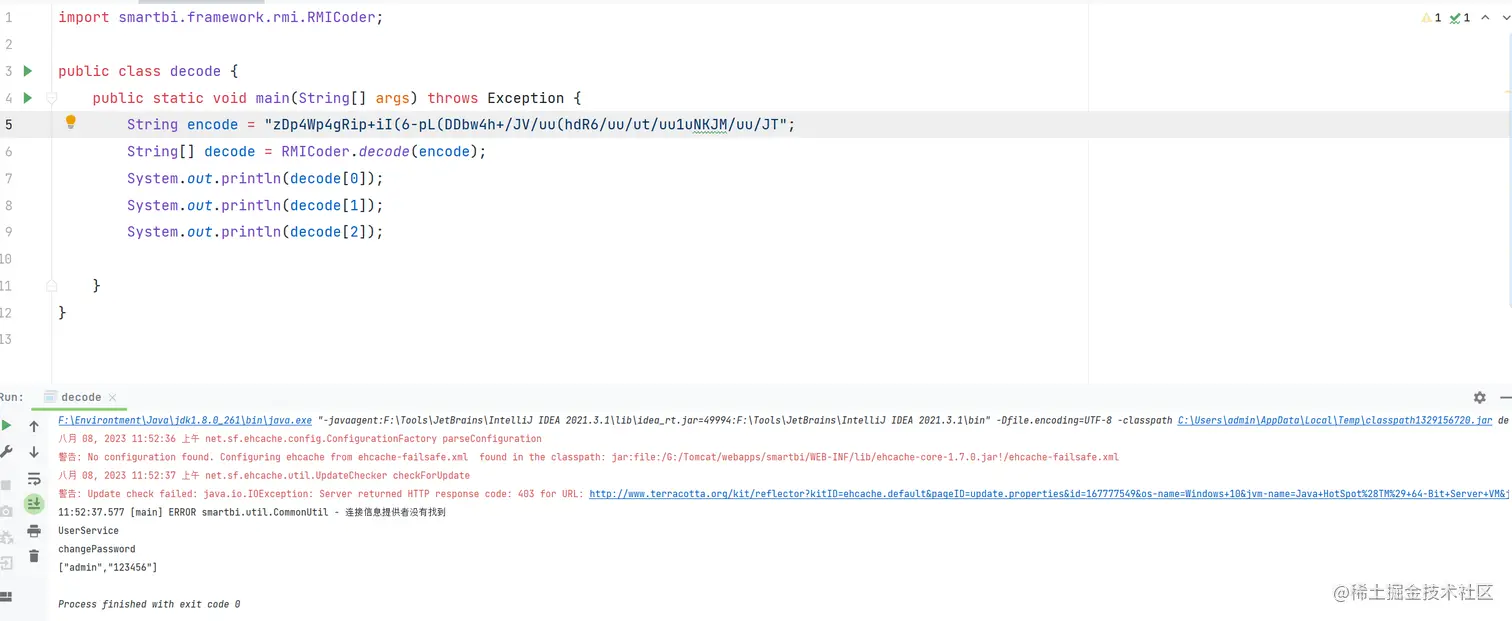The width and height of the screenshot is (1512, 621).
Task: Click the fold end marker on line 11
Action: (51, 286)
